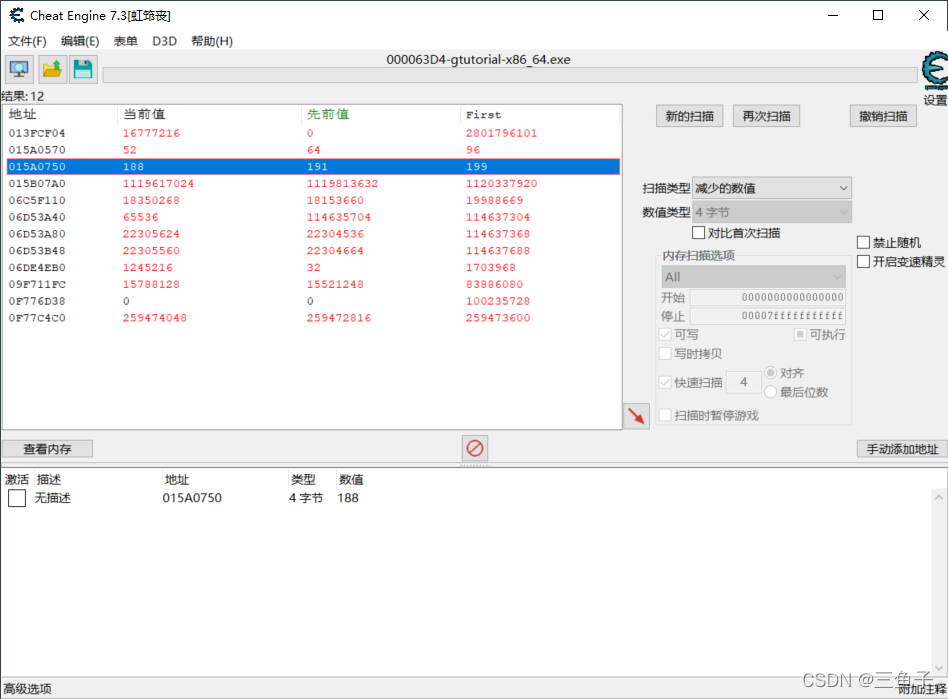This screenshot has height=699, width=948.
Task: Select result row 06DE4EB0
Action: coord(313,267)
